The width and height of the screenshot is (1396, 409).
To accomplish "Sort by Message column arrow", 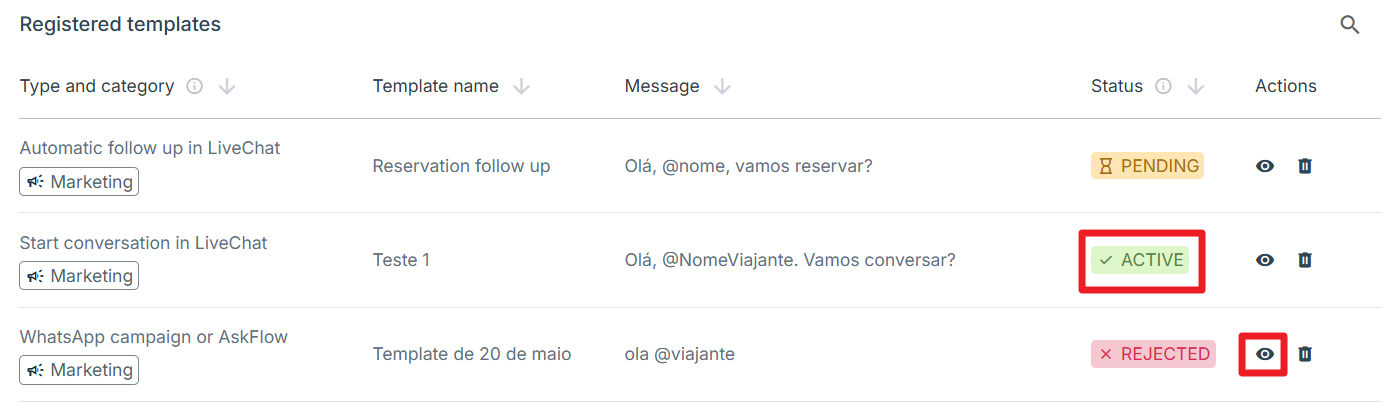I will pyautogui.click(x=722, y=87).
